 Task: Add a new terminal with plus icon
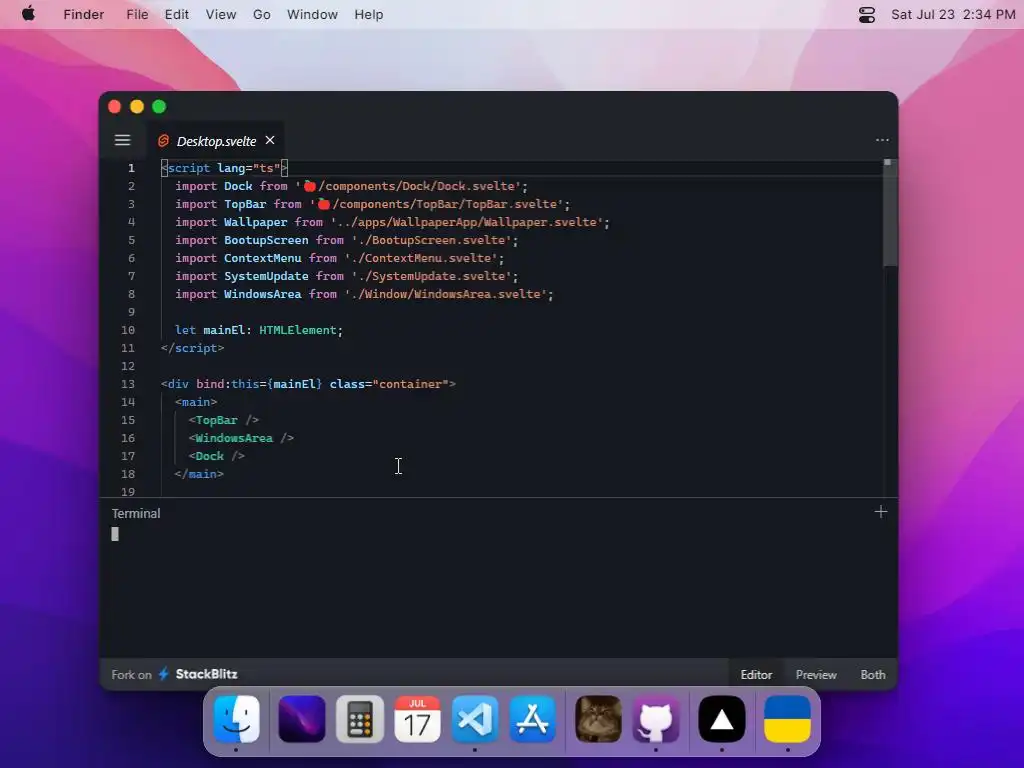tap(880, 512)
